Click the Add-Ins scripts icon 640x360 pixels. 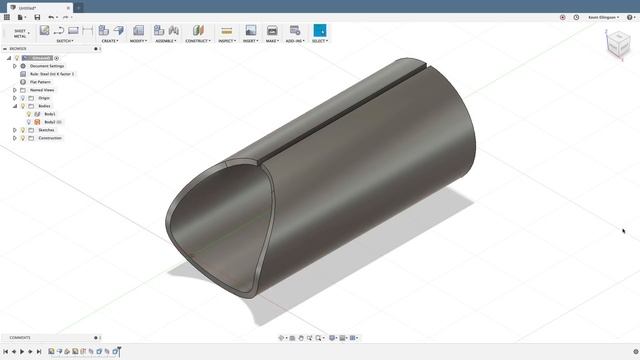(x=295, y=30)
